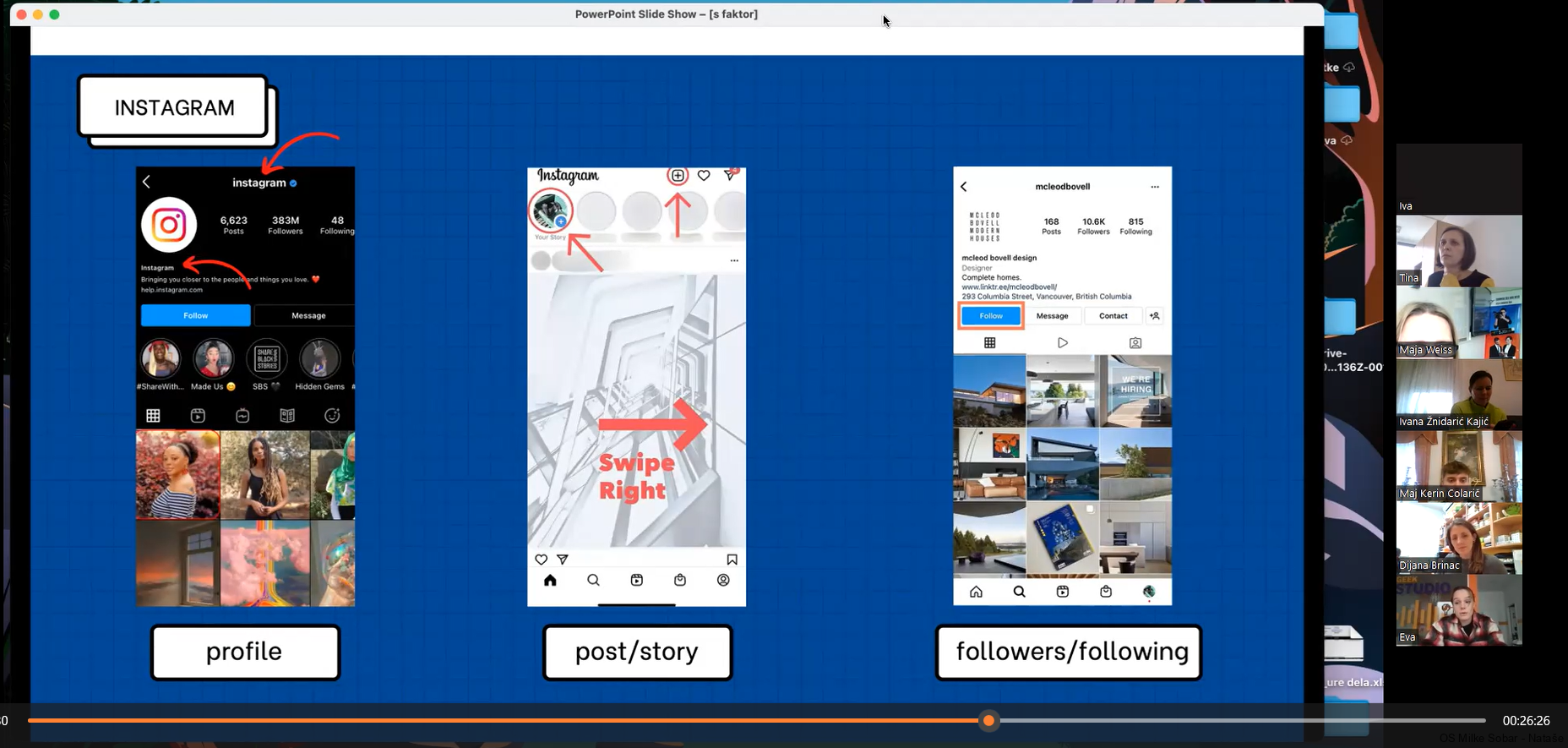
Task: Select the grid tab on mcleodbovell profile
Action: (990, 342)
